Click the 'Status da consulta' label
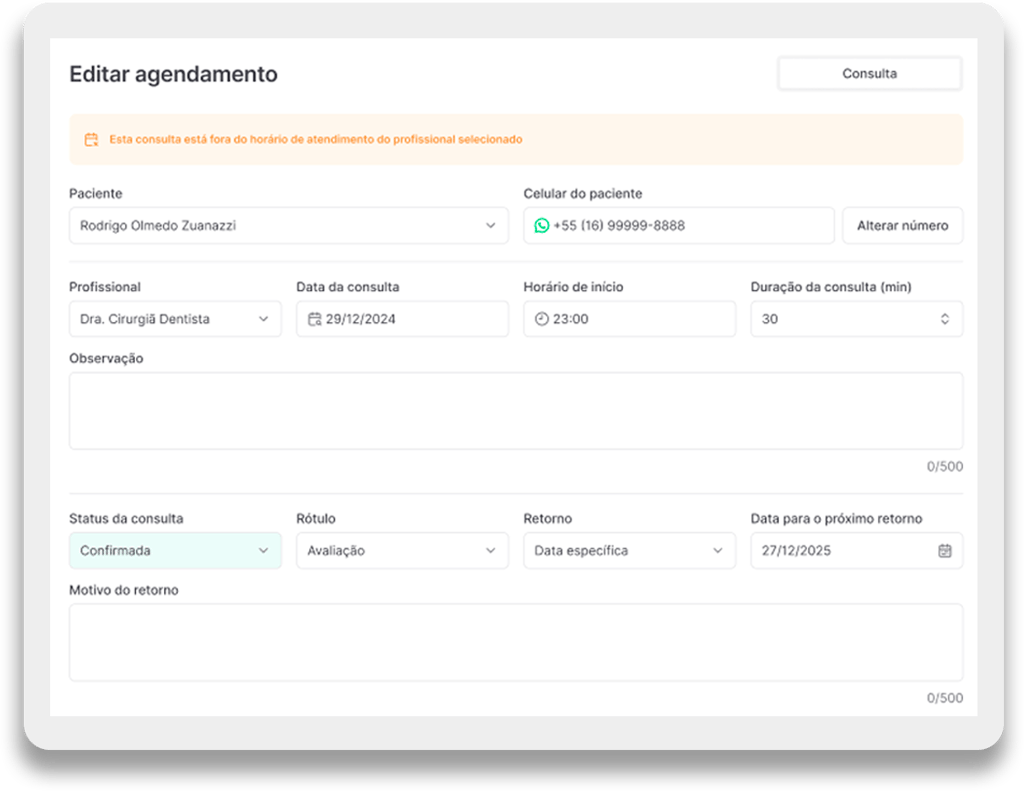The height and width of the screenshot is (791, 1024). click(x=126, y=519)
